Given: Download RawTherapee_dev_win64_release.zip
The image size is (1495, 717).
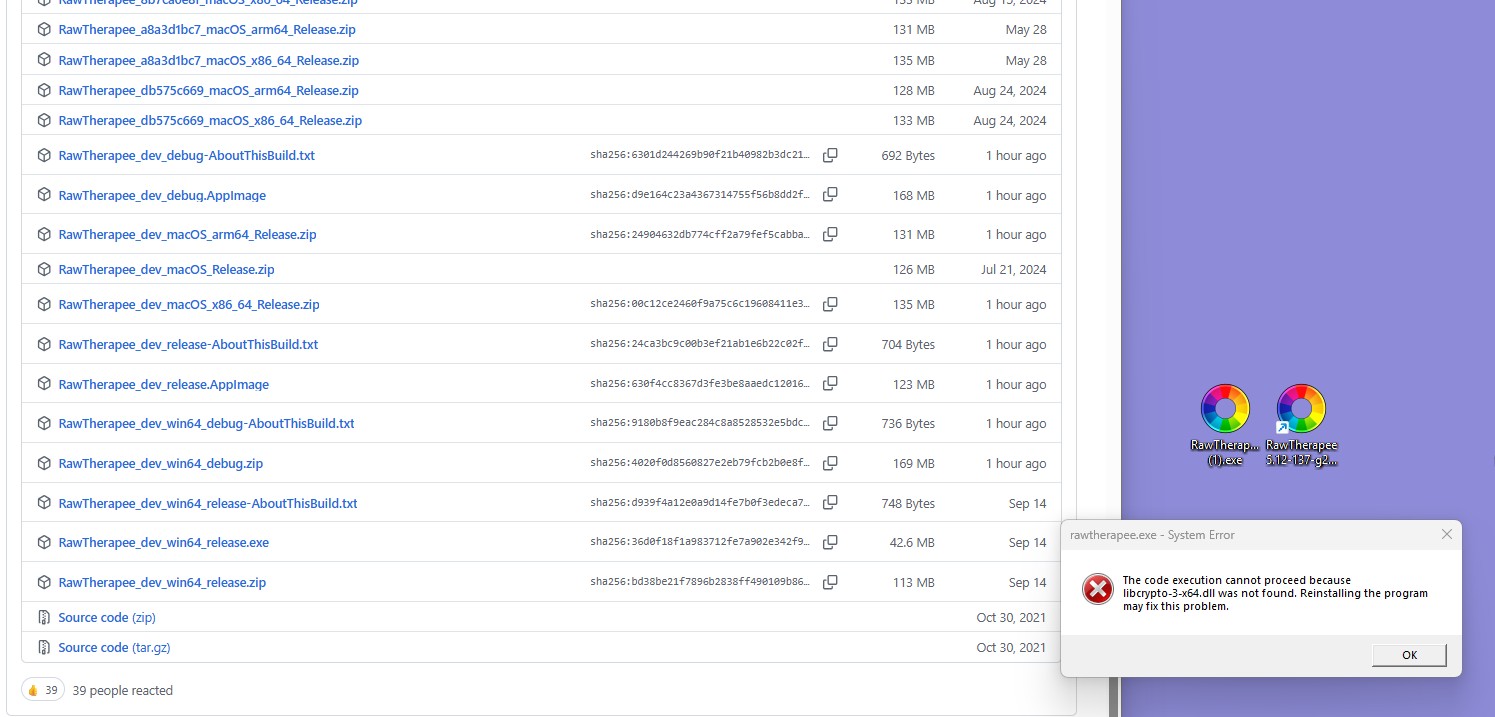Looking at the screenshot, I should [163, 583].
